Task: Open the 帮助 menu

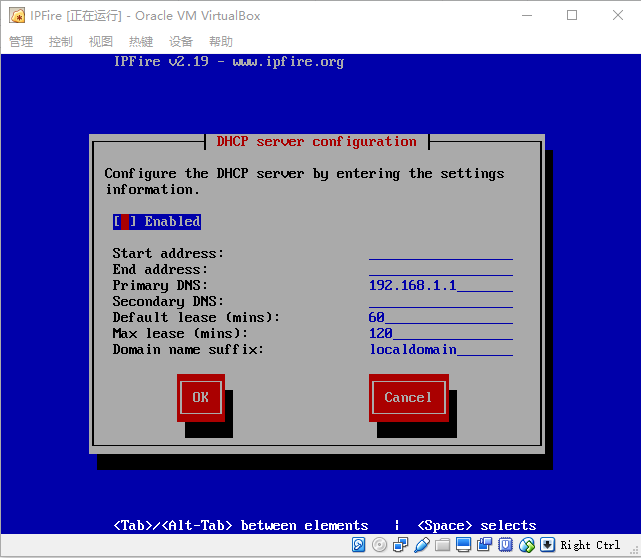Action: coord(221,41)
